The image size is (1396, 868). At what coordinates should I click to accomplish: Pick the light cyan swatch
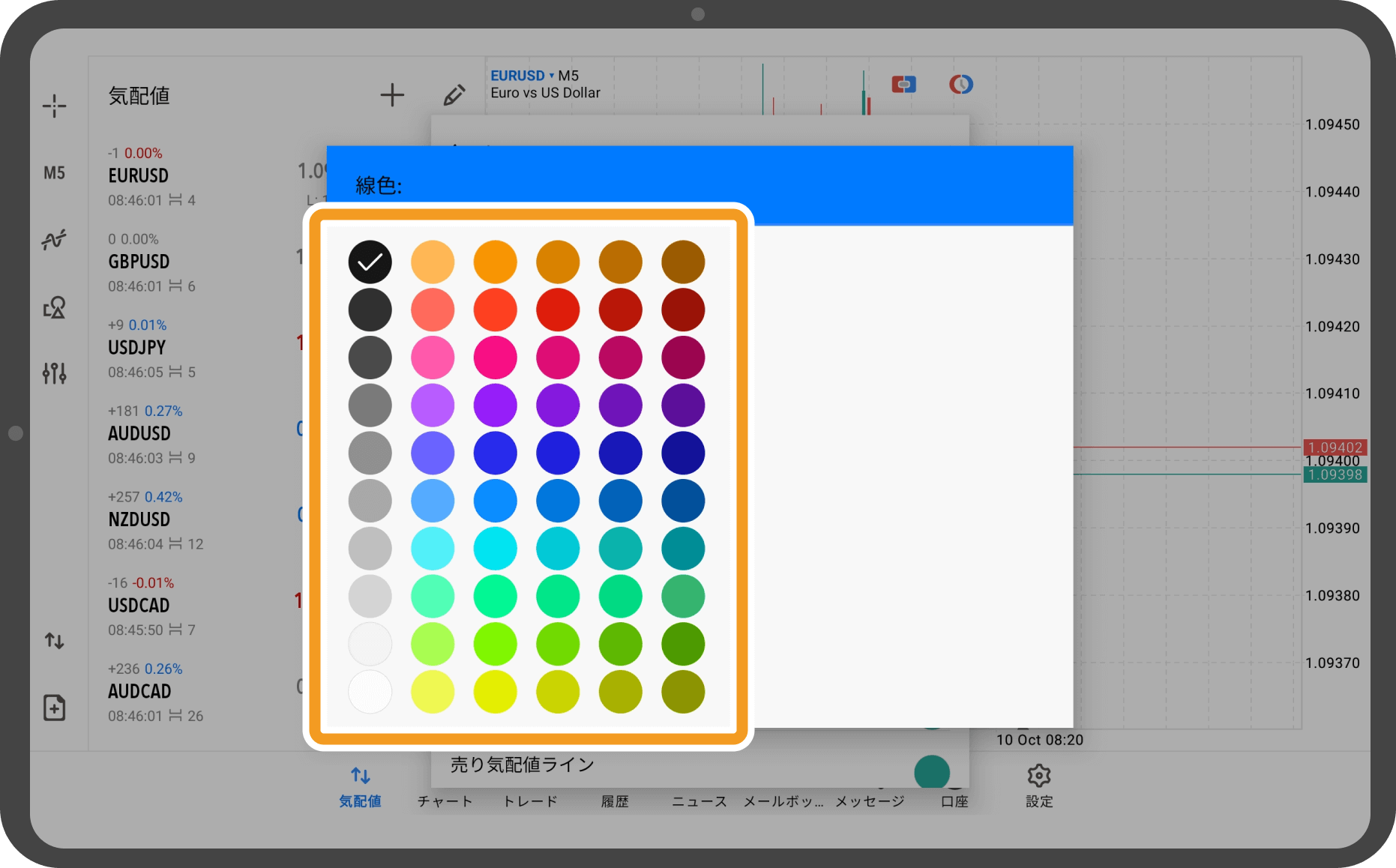click(x=433, y=549)
